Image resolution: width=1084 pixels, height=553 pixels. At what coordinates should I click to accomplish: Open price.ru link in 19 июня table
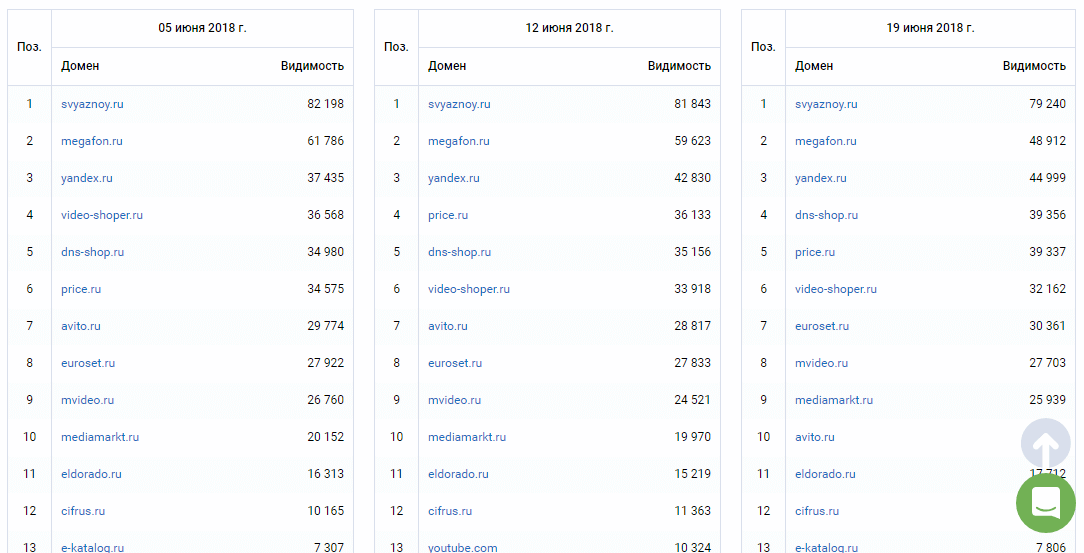click(815, 252)
